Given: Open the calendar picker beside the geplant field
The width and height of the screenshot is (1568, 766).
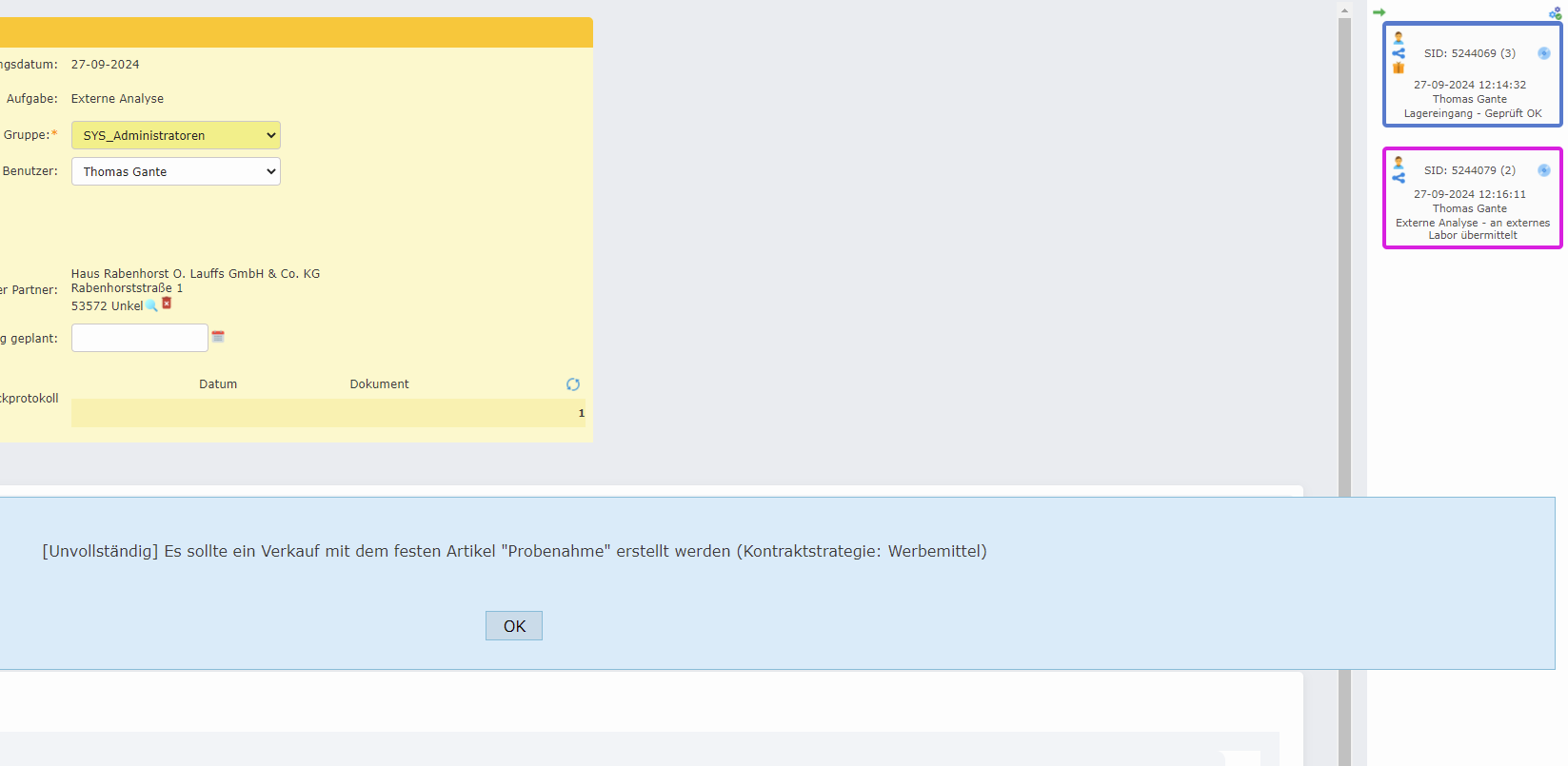Looking at the screenshot, I should pos(218,337).
